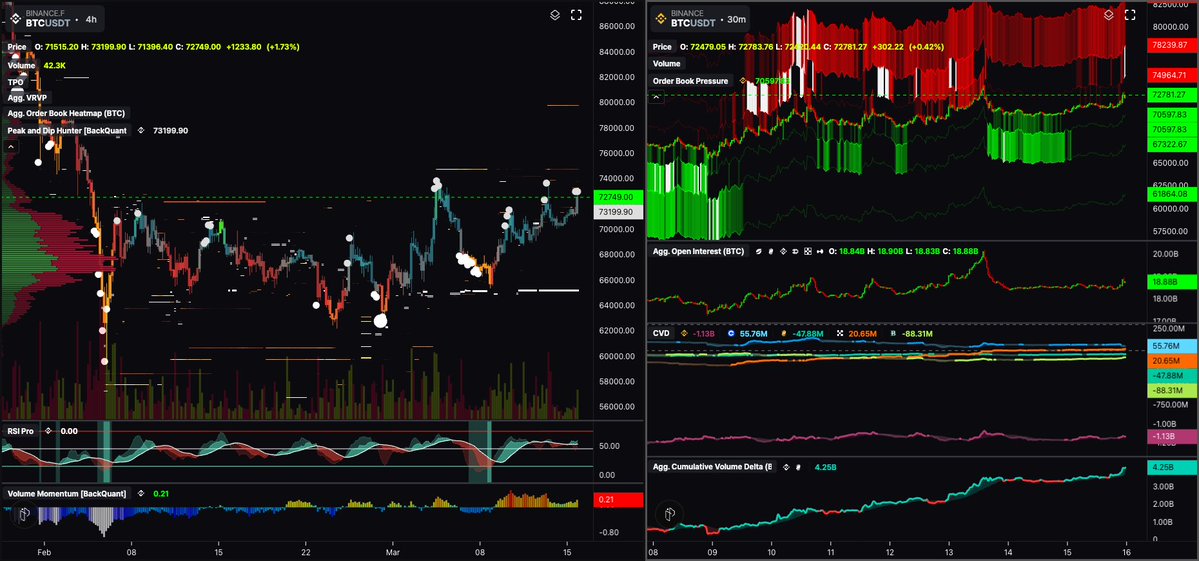Click the Peak and Dip Hunter source icon
Screen dimensions: 1199x561
click(x=141, y=131)
